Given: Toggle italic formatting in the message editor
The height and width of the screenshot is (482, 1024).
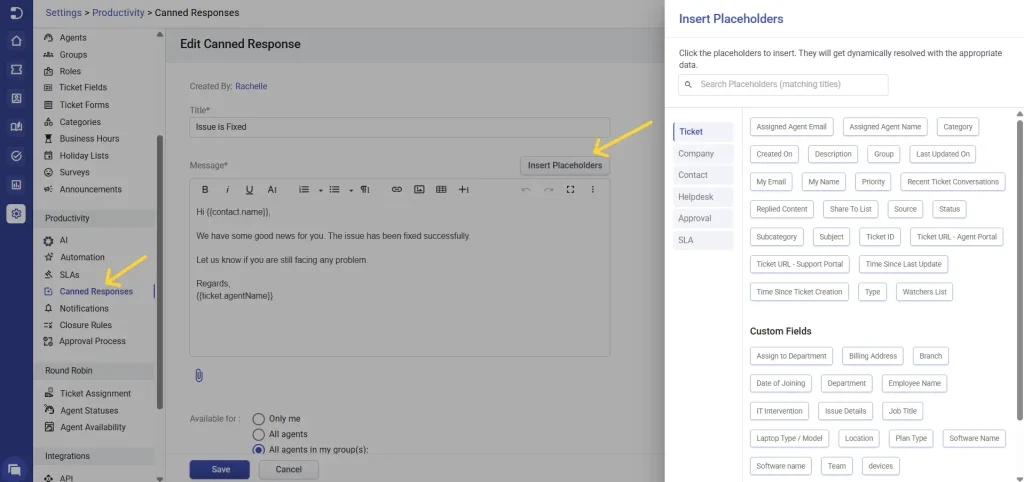Looking at the screenshot, I should (x=227, y=189).
